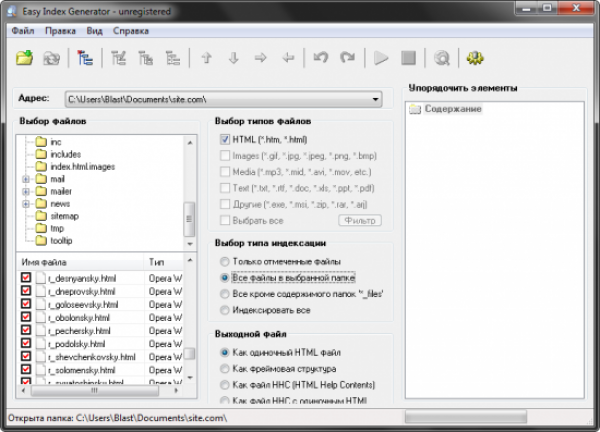Click the move up arrow icon
Viewport: 600px width, 432px height.
[207, 59]
